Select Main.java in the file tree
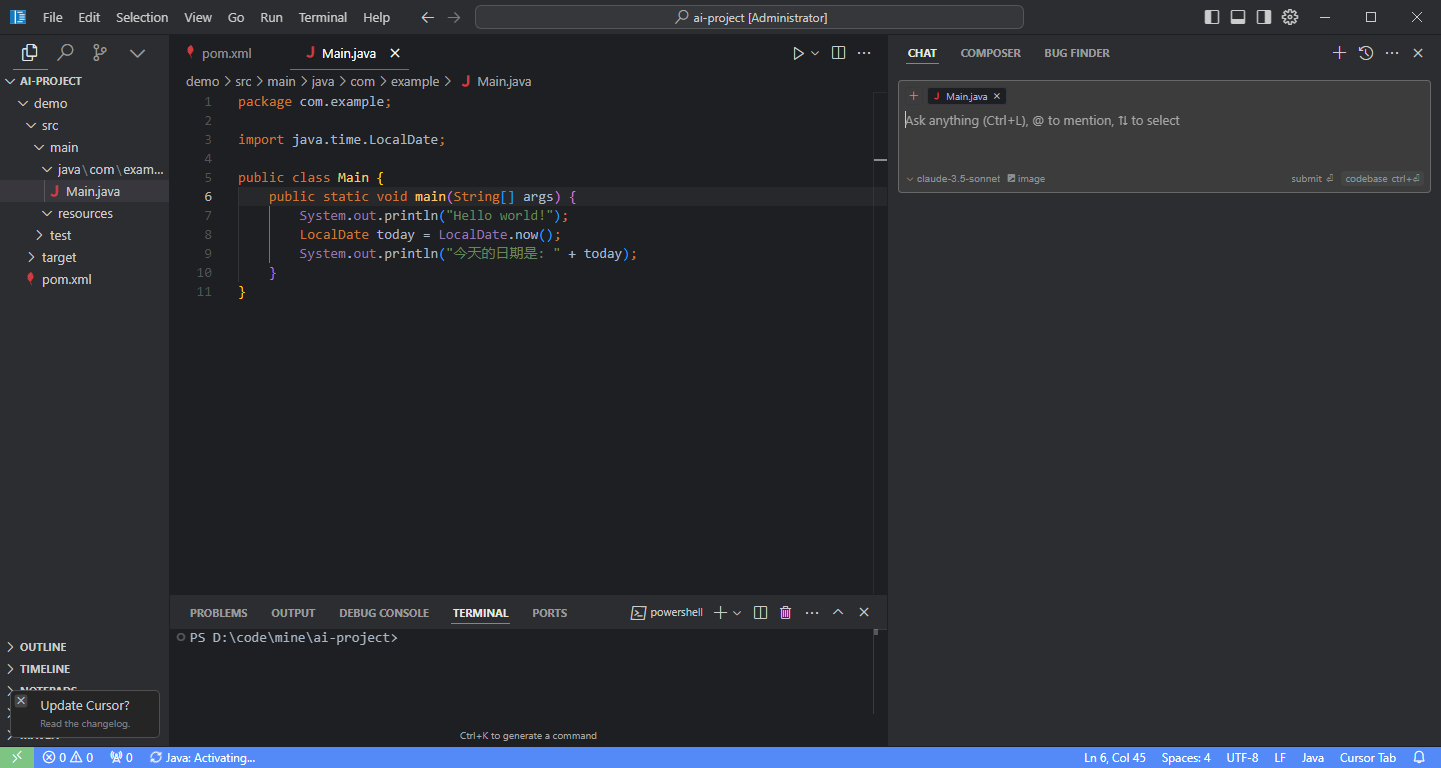This screenshot has width=1441, height=768. [84, 191]
